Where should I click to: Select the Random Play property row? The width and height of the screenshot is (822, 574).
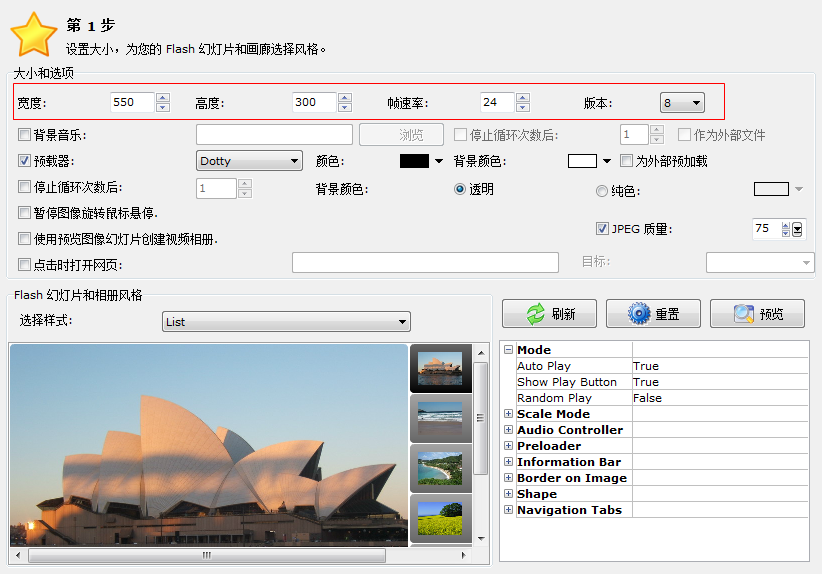tap(662, 398)
